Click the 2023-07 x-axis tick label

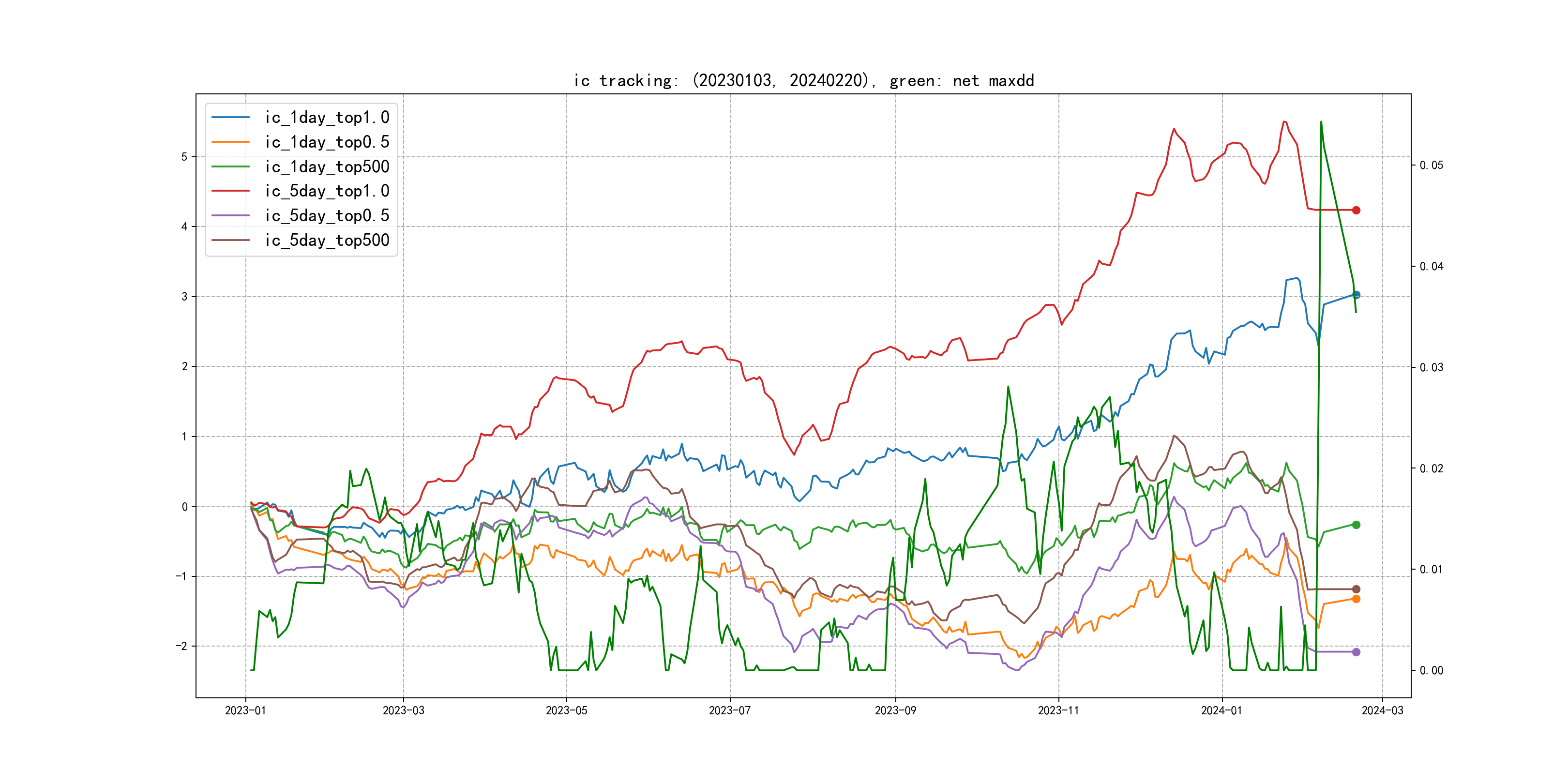point(730,710)
